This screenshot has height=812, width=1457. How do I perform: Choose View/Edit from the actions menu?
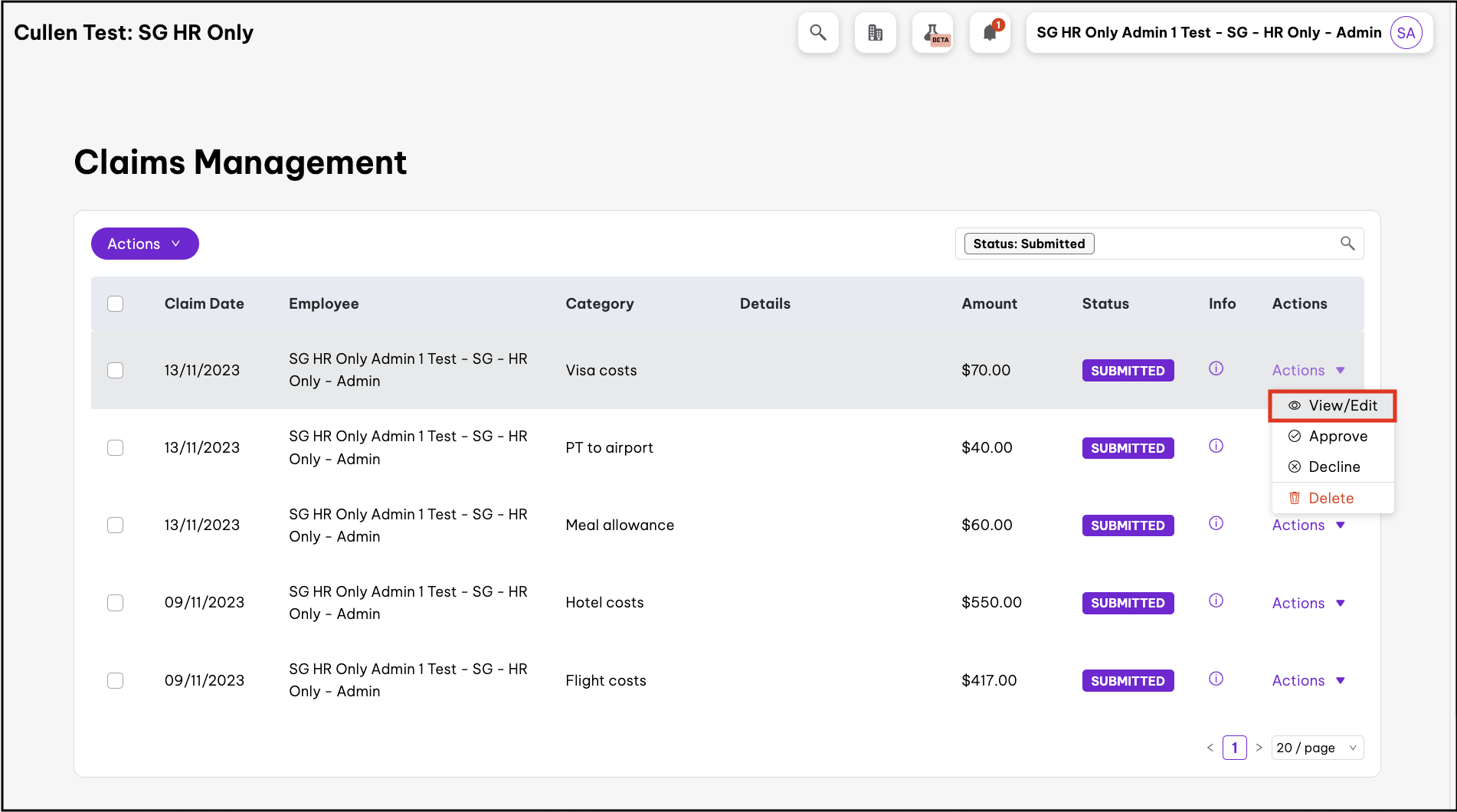(x=1333, y=405)
